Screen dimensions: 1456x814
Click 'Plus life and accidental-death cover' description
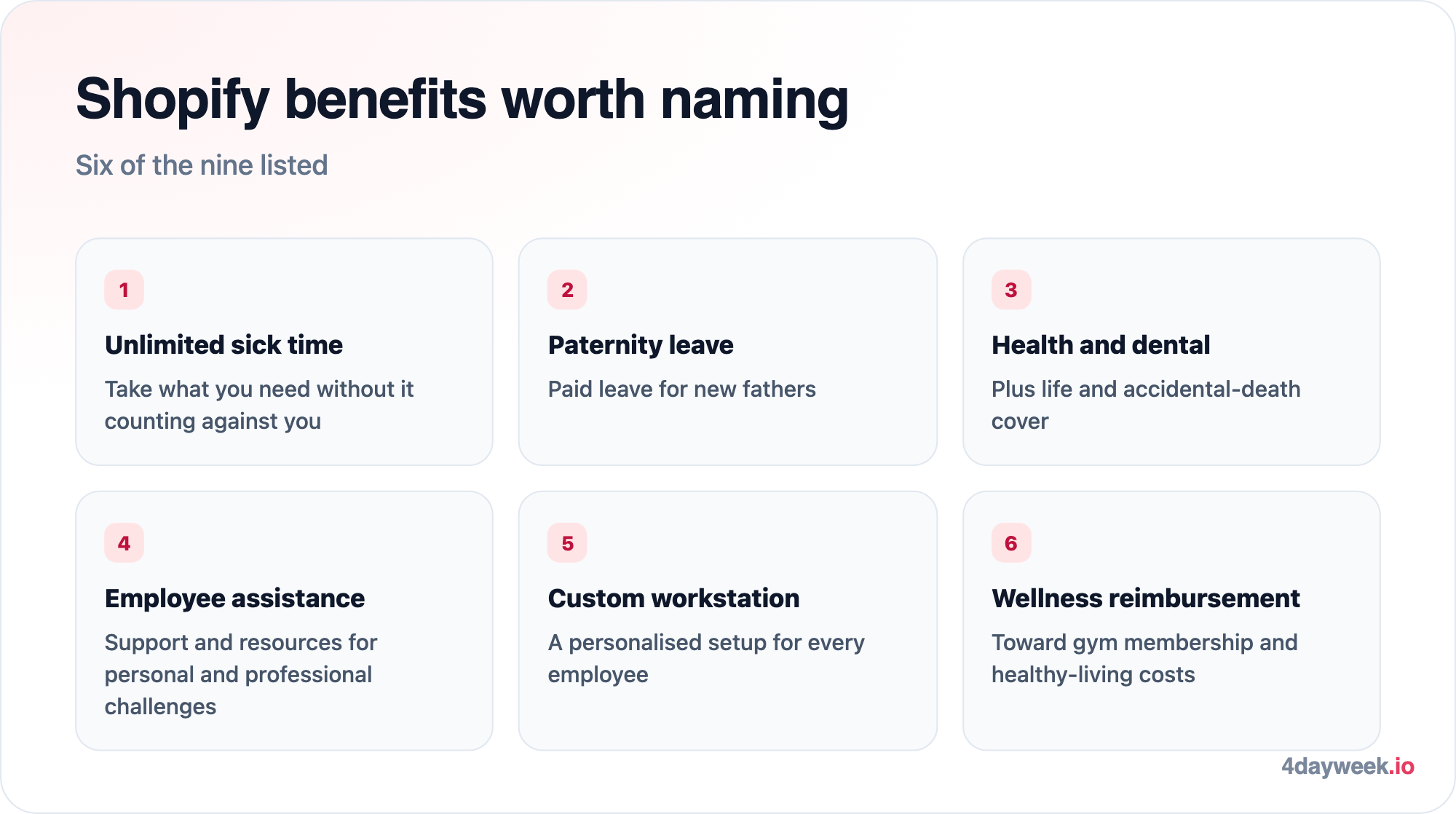pyautogui.click(x=1146, y=406)
